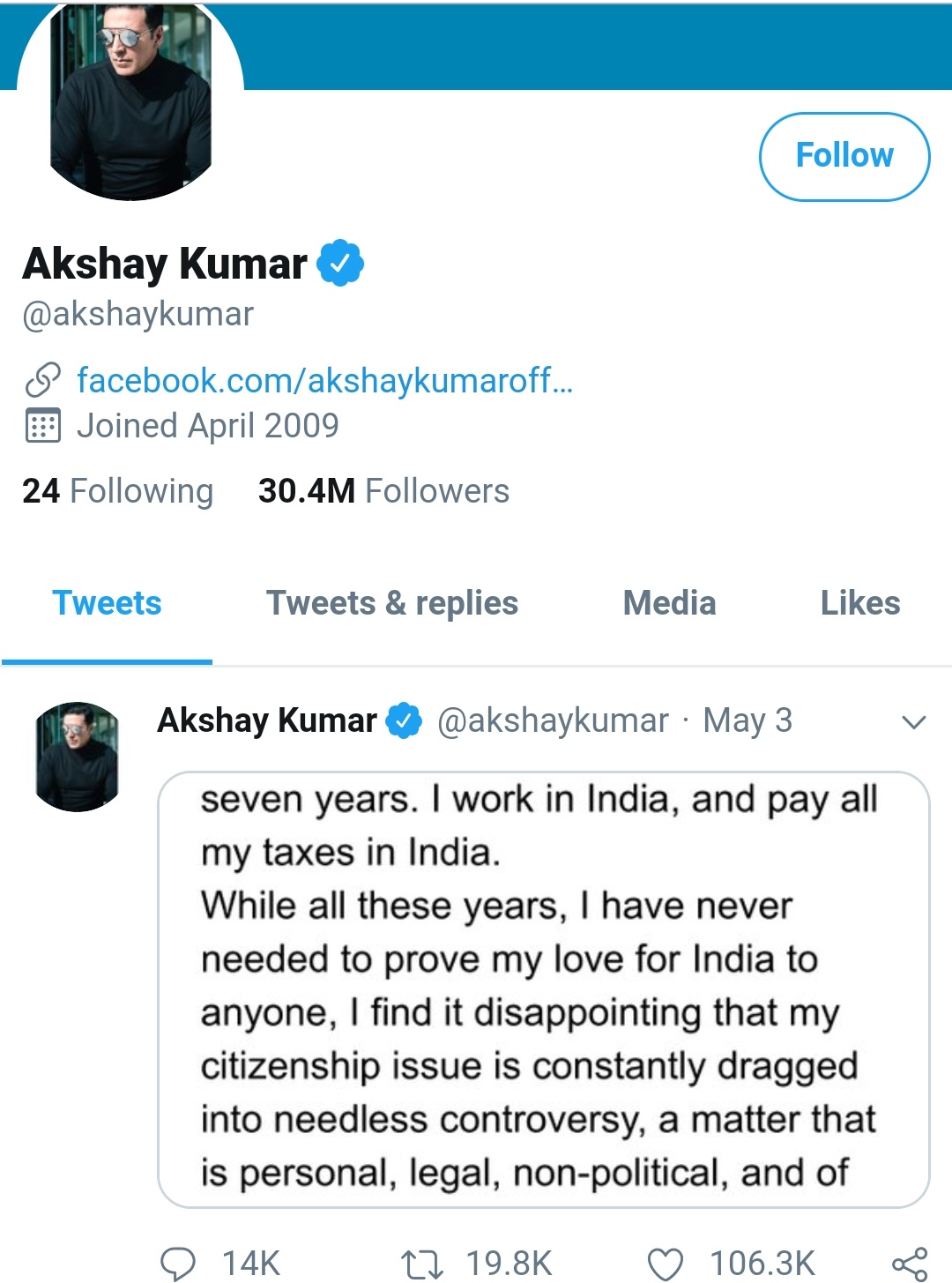952x1283 pixels.
Task: Follow Akshay Kumar's account
Action: point(844,156)
